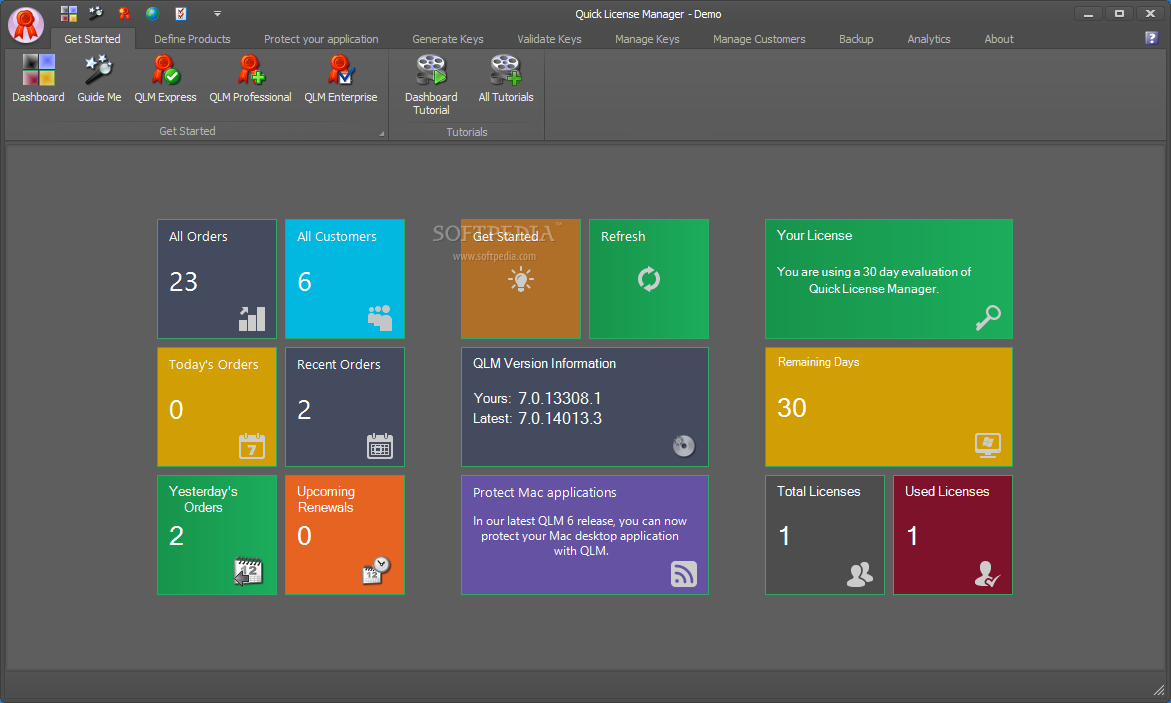Click the people icon in All Customers
Viewport: 1171px width, 703px height.
click(x=380, y=318)
